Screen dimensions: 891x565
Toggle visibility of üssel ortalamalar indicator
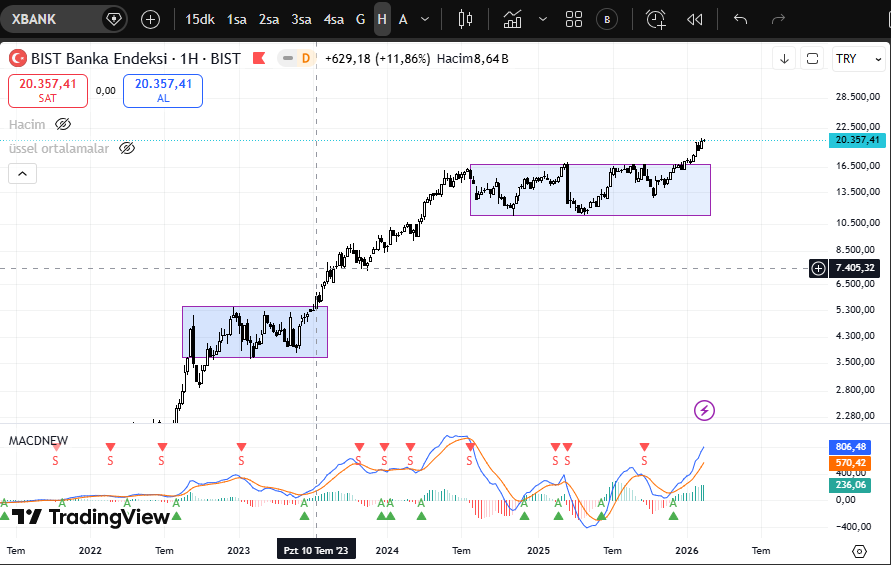[127, 148]
